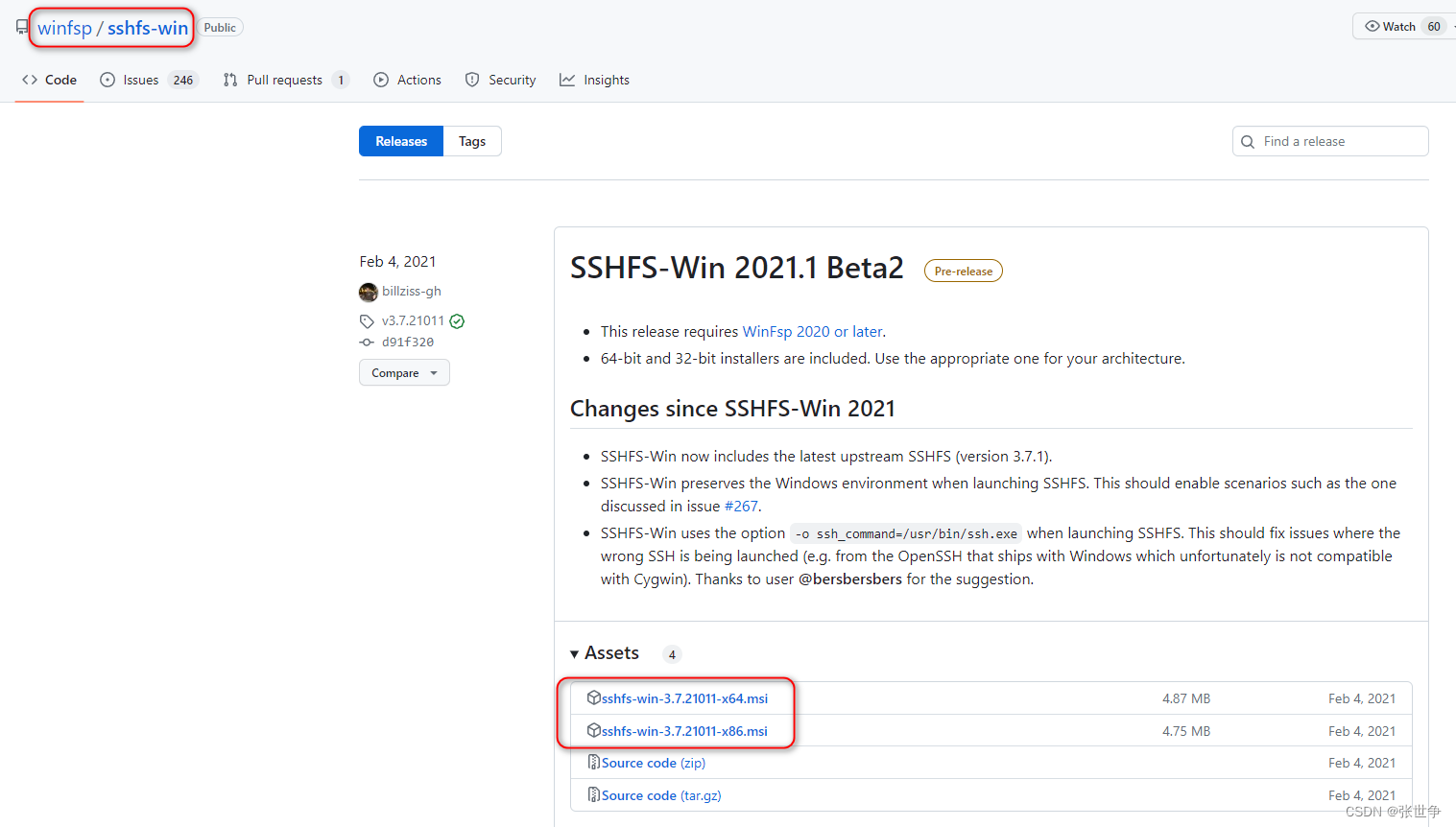Click the Issues circle icon
1456x827 pixels.
pos(107,80)
